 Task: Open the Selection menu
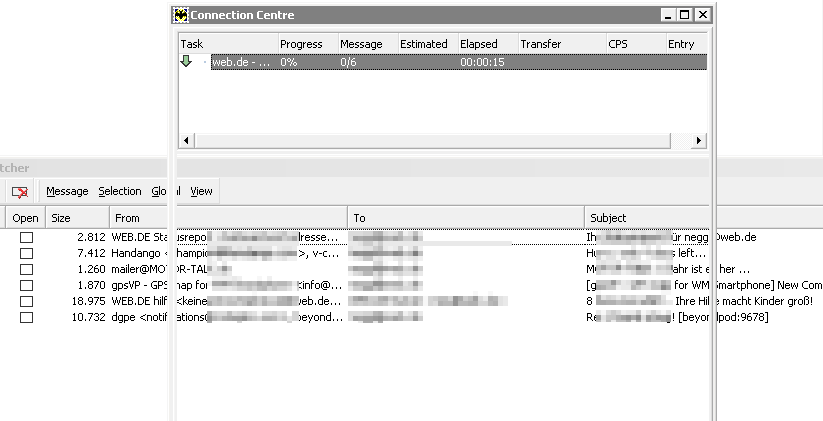coord(119,191)
